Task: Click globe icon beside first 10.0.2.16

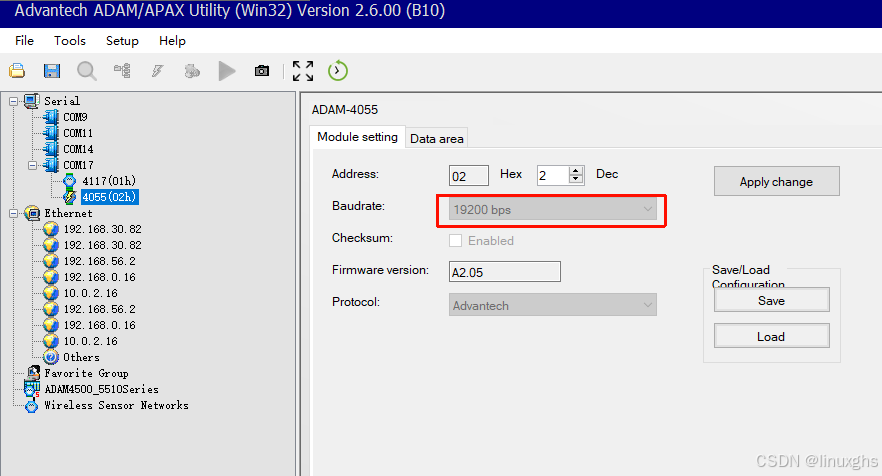Action: [51, 293]
